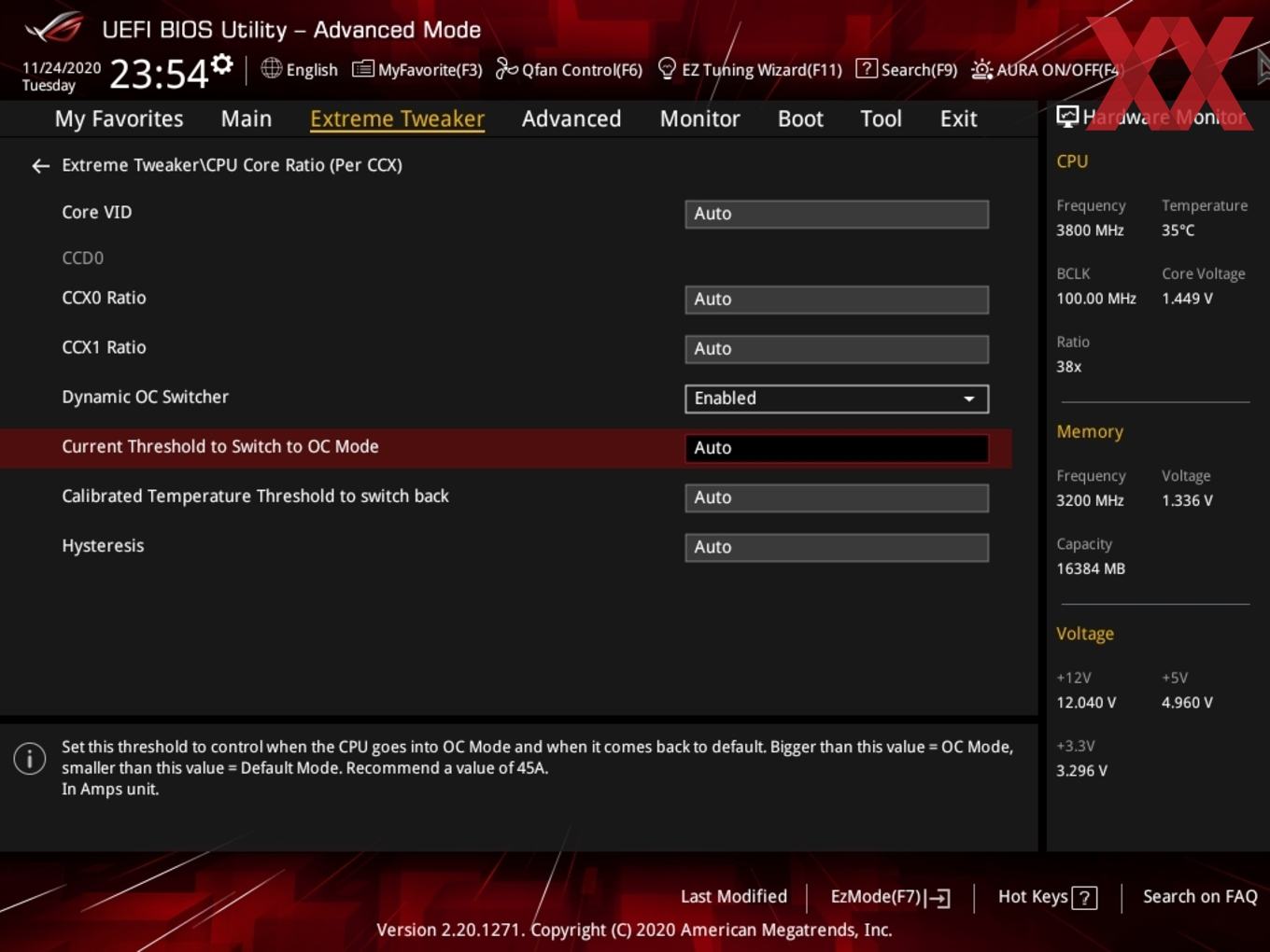1270x952 pixels.
Task: Open the Advanced tab
Action: (571, 119)
